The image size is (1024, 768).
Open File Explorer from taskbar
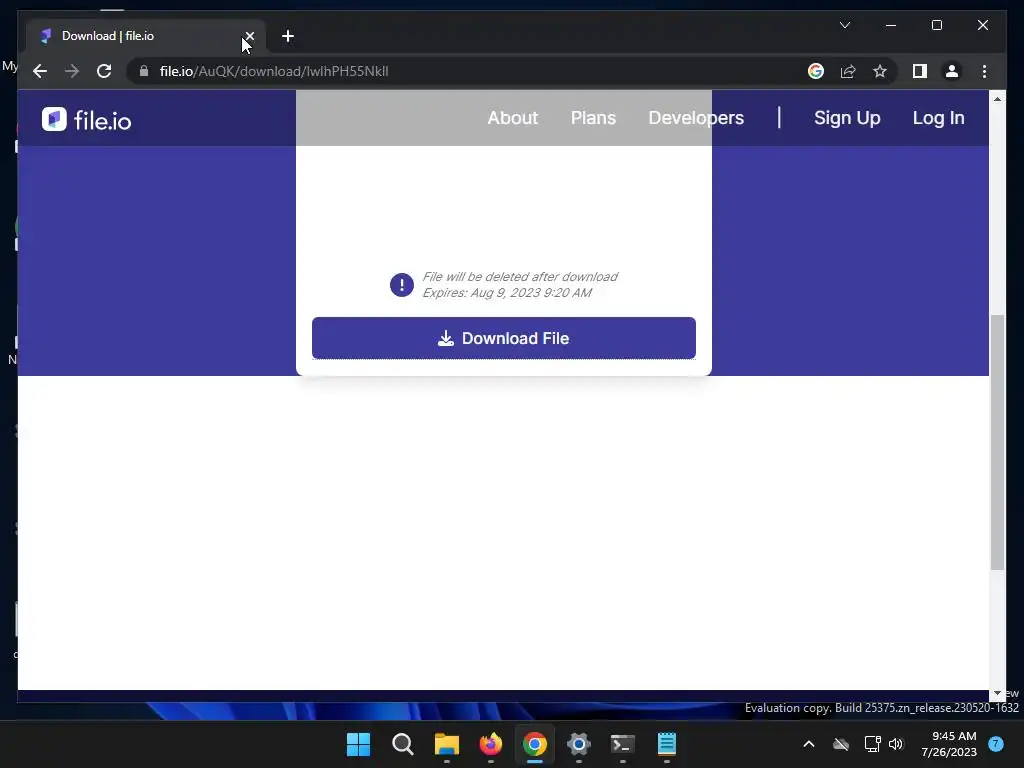pyautogui.click(x=447, y=744)
